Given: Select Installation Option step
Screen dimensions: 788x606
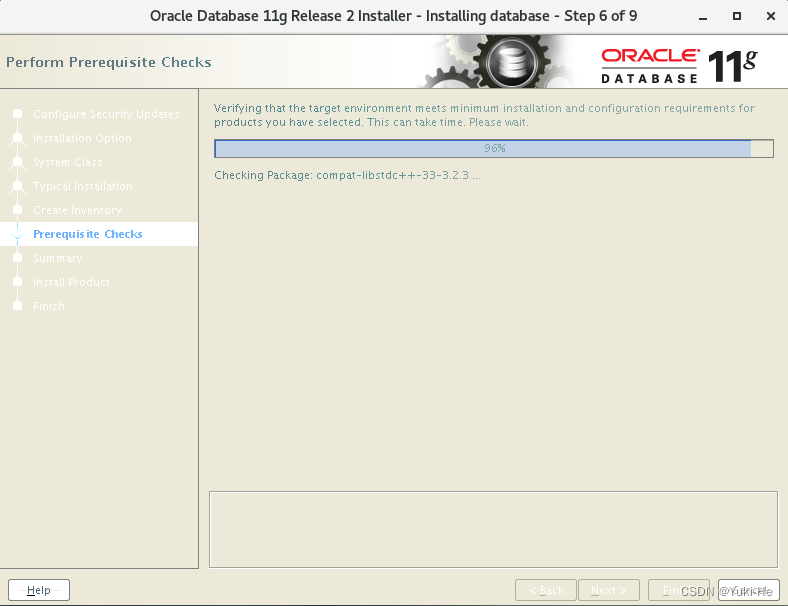Looking at the screenshot, I should [82, 138].
